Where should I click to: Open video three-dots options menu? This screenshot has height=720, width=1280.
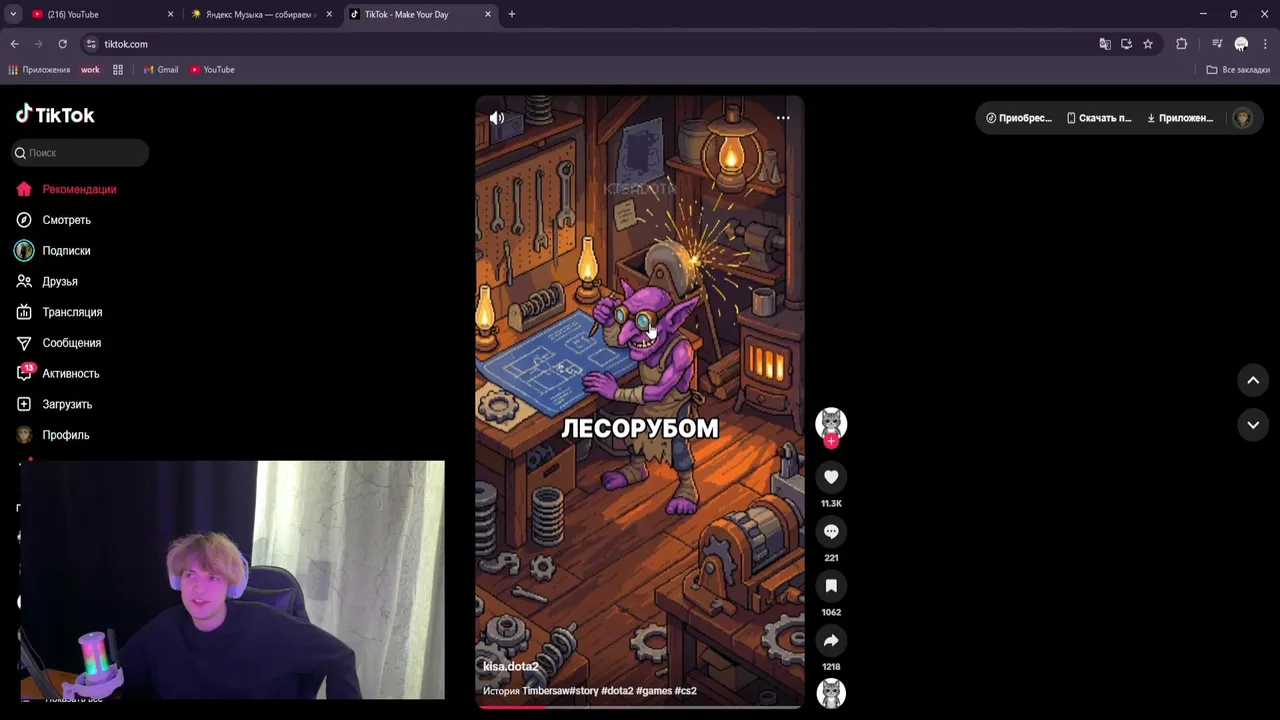coord(783,118)
